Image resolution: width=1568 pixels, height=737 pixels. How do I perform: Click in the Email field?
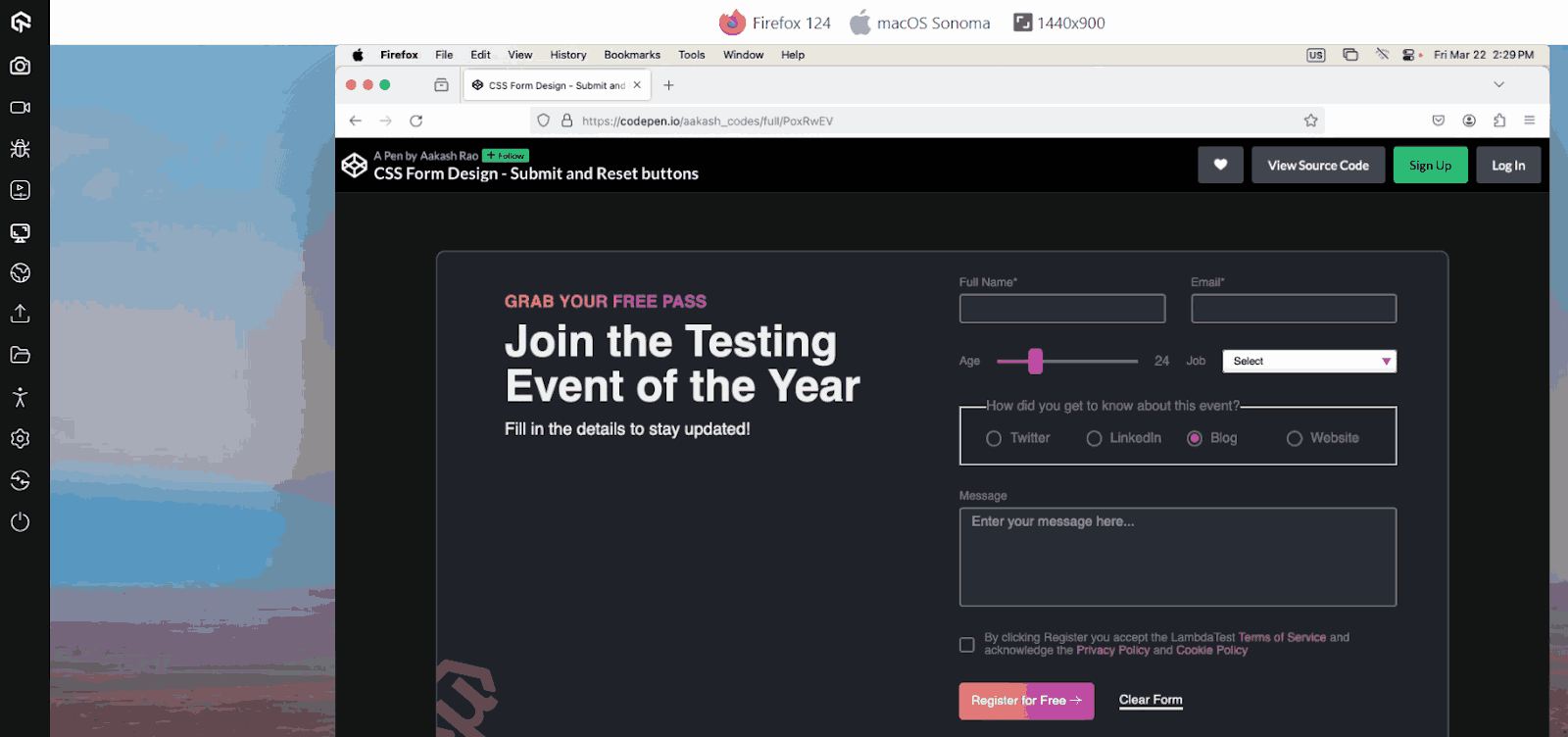point(1294,309)
